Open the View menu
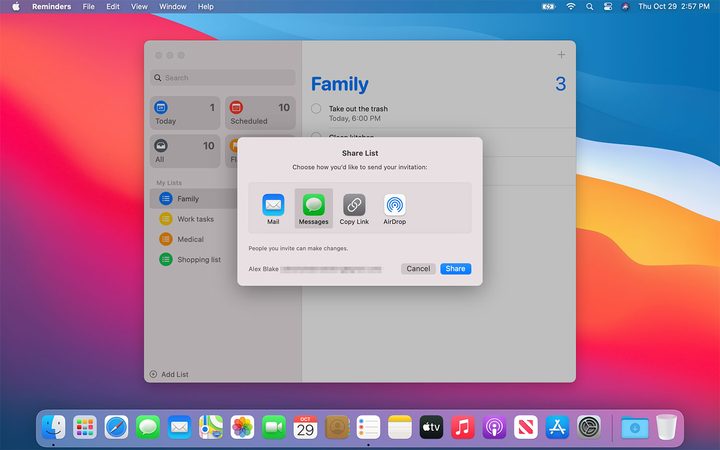Image resolution: width=720 pixels, height=450 pixels. tap(139, 6)
